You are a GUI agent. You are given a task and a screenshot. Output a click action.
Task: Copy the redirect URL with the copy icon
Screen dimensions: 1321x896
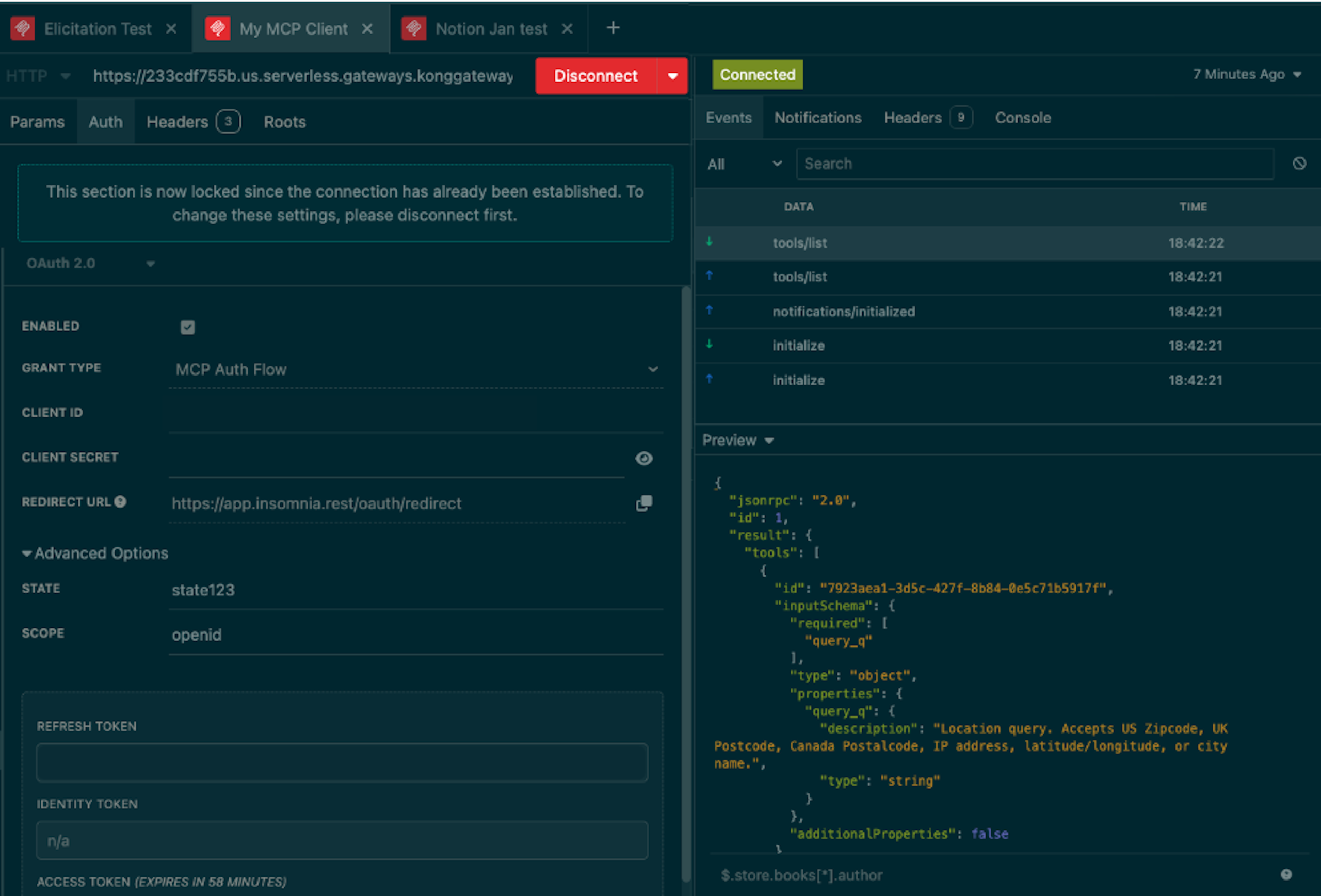click(643, 503)
